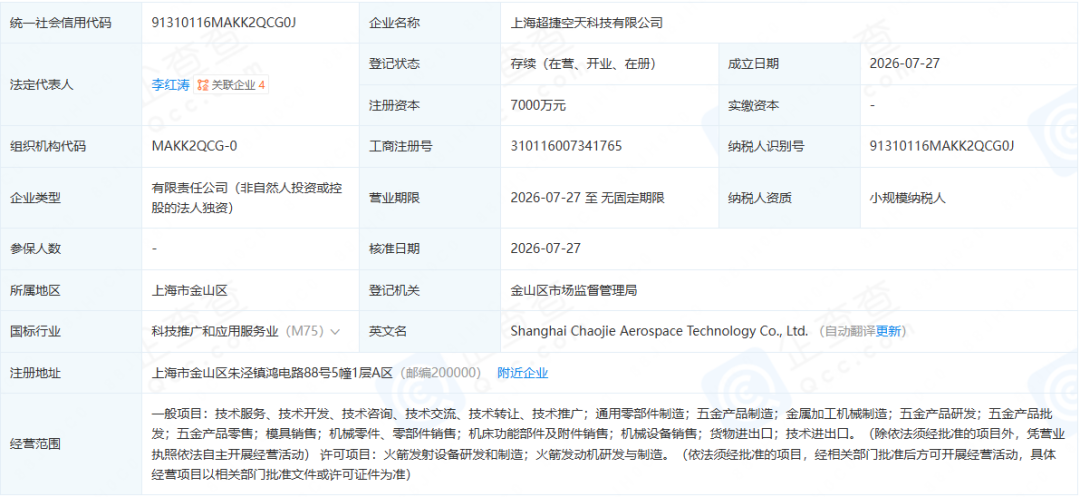The width and height of the screenshot is (1080, 497).
Task: Select company name 上海超捷空天科技有限公司
Action: tap(586, 23)
